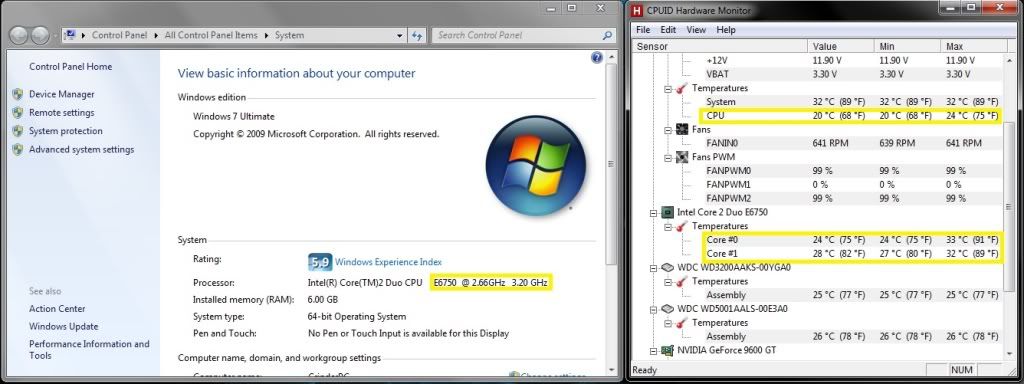The width and height of the screenshot is (1024, 384).
Task: Open the File menu in Hardware Monitor
Action: [643, 29]
